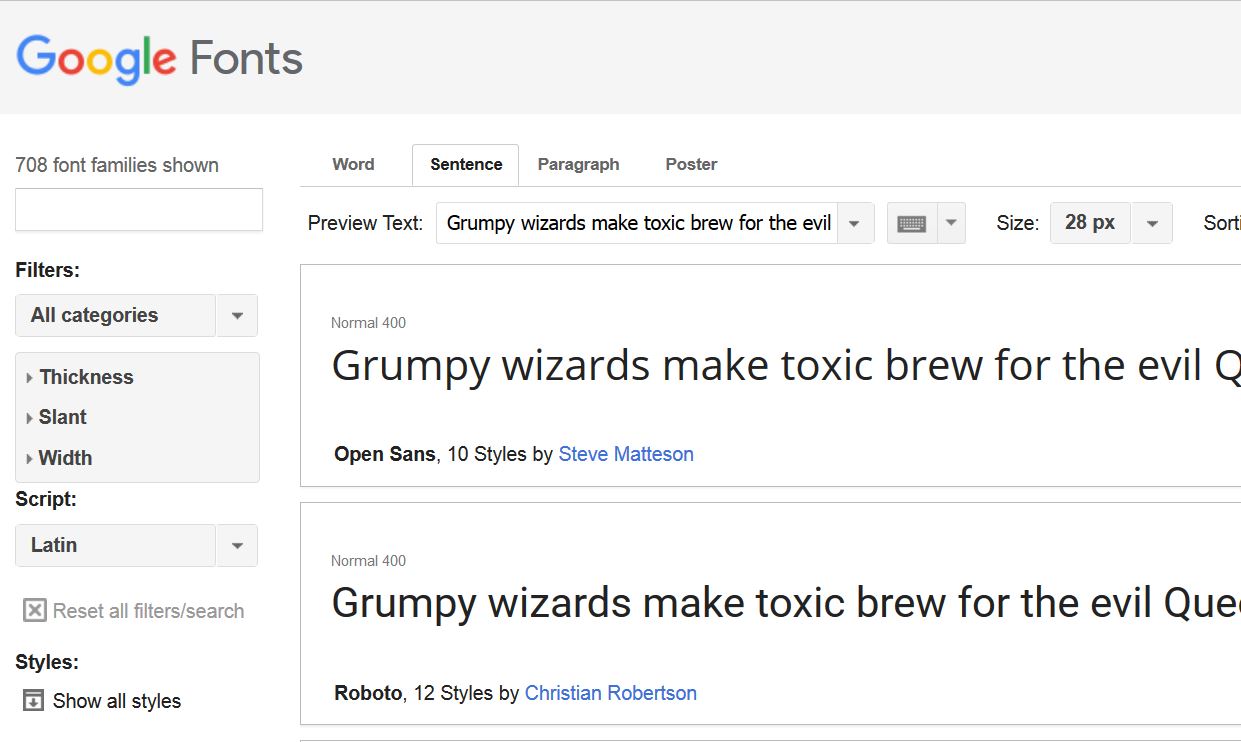Click Normal 400 label above Roboto
The image size is (1241, 742).
pyautogui.click(x=368, y=561)
